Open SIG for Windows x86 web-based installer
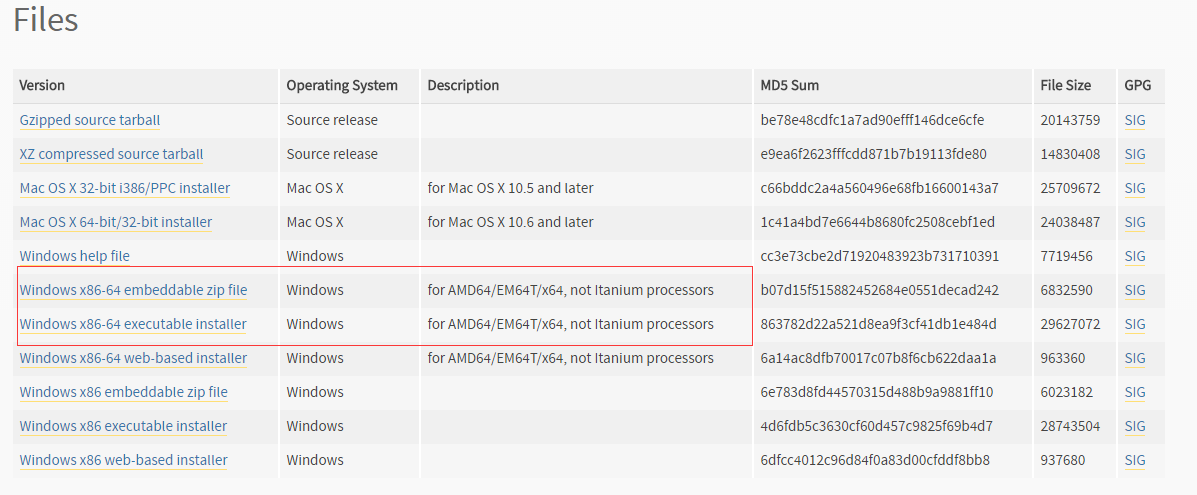Screen dimensions: 1197x495 click(1135, 460)
